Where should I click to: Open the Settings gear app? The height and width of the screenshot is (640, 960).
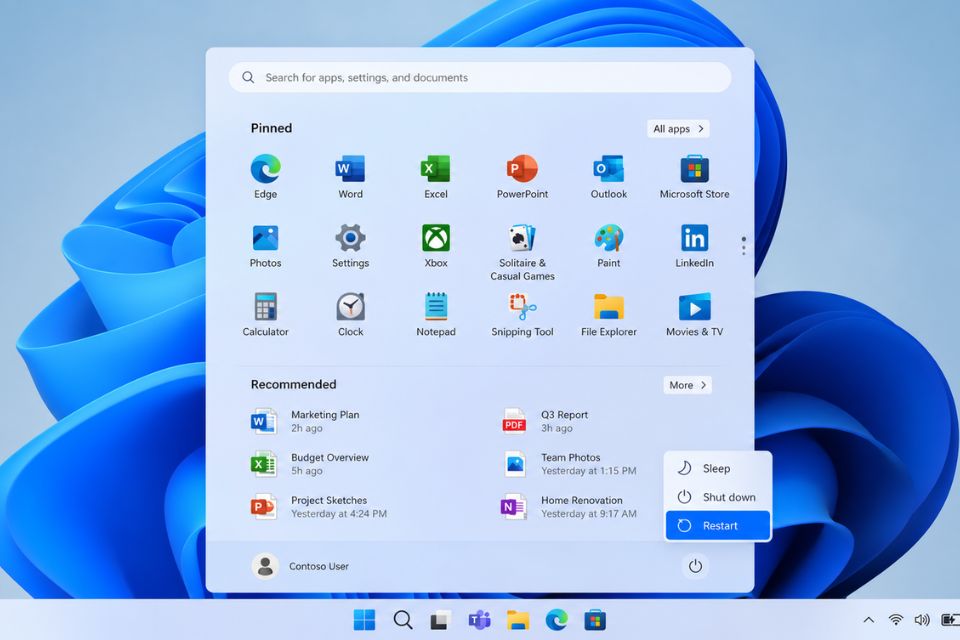point(350,246)
